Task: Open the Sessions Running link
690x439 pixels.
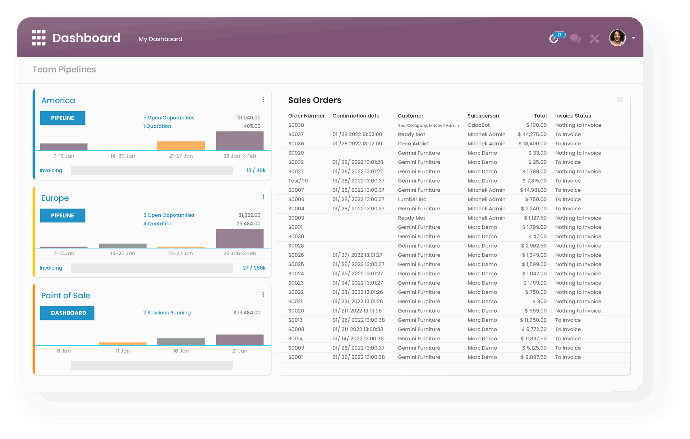Action: [x=167, y=313]
